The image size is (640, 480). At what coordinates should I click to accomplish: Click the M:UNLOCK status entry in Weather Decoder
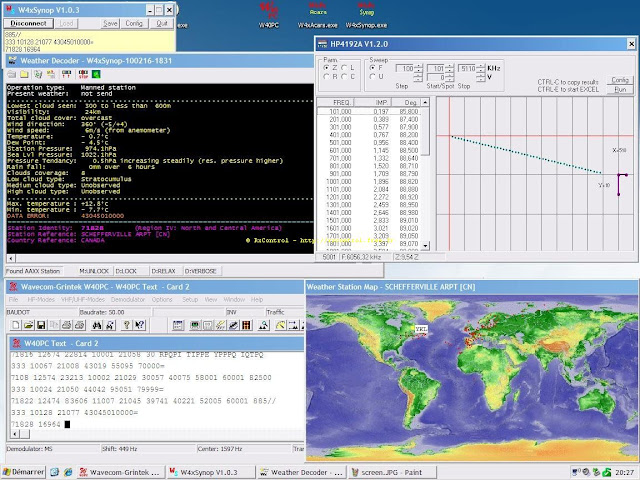[x=94, y=271]
